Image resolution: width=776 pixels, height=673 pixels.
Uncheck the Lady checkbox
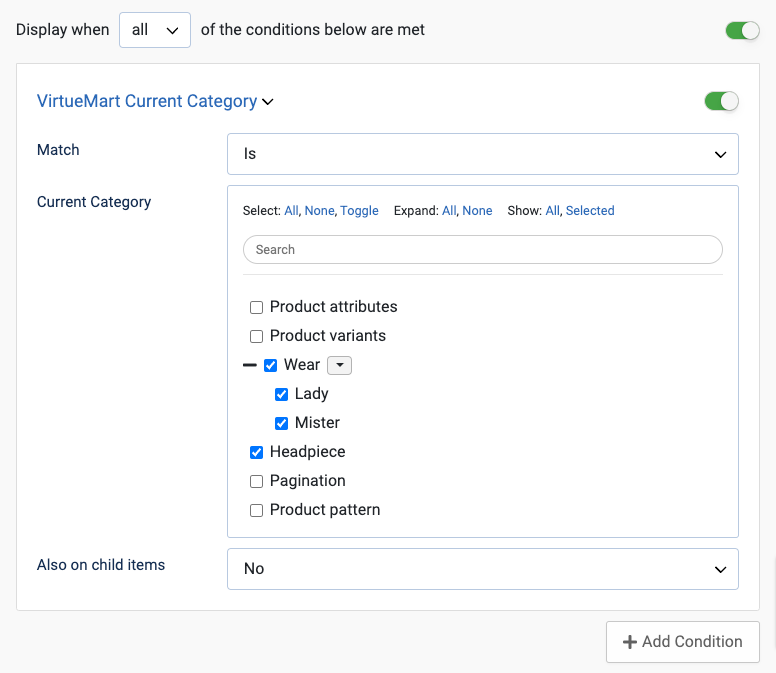click(x=281, y=394)
